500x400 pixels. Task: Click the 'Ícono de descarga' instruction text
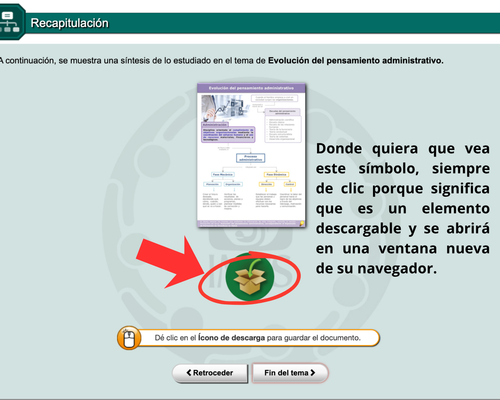click(231, 338)
